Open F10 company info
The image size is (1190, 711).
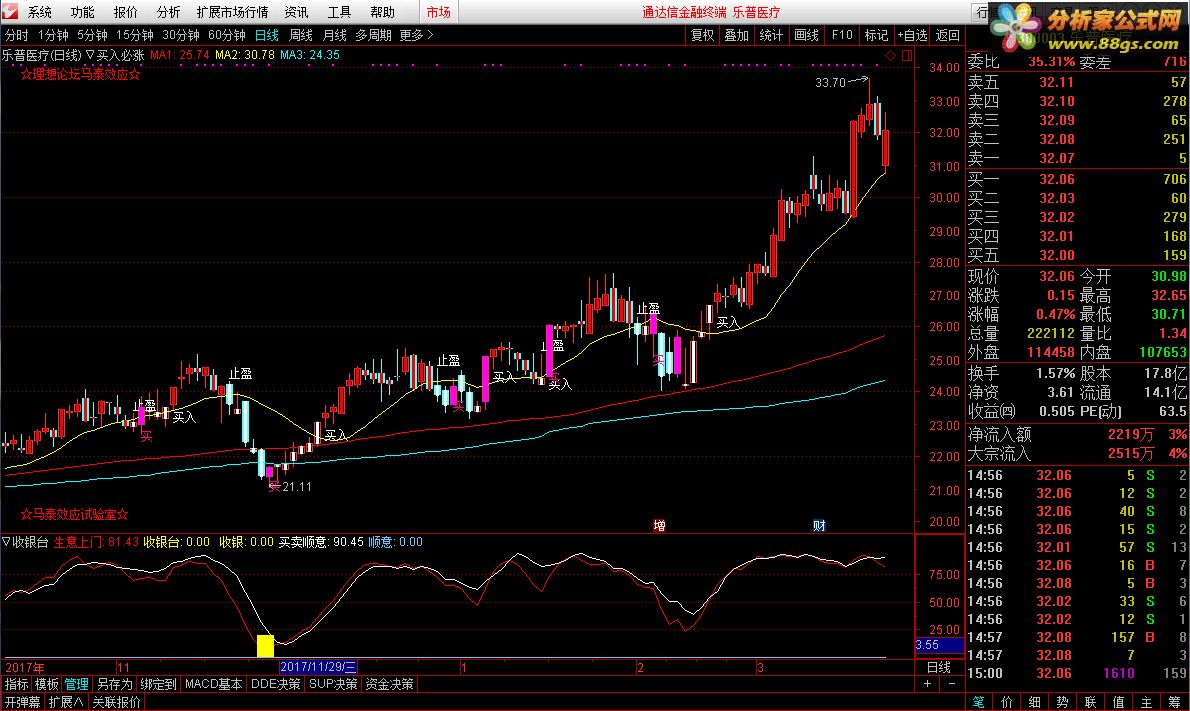pyautogui.click(x=842, y=35)
